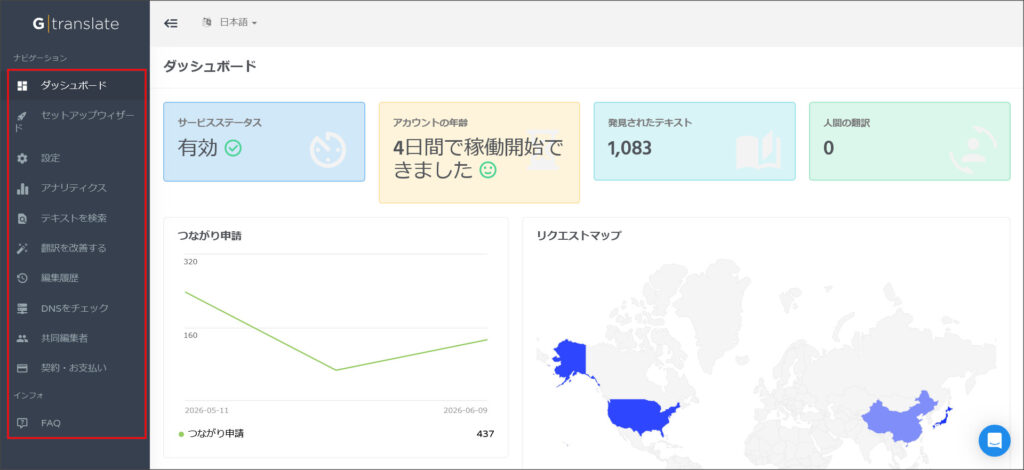Click the server icon for DNSをチェック
Viewport: 1024px width, 470px height.
pyautogui.click(x=22, y=308)
